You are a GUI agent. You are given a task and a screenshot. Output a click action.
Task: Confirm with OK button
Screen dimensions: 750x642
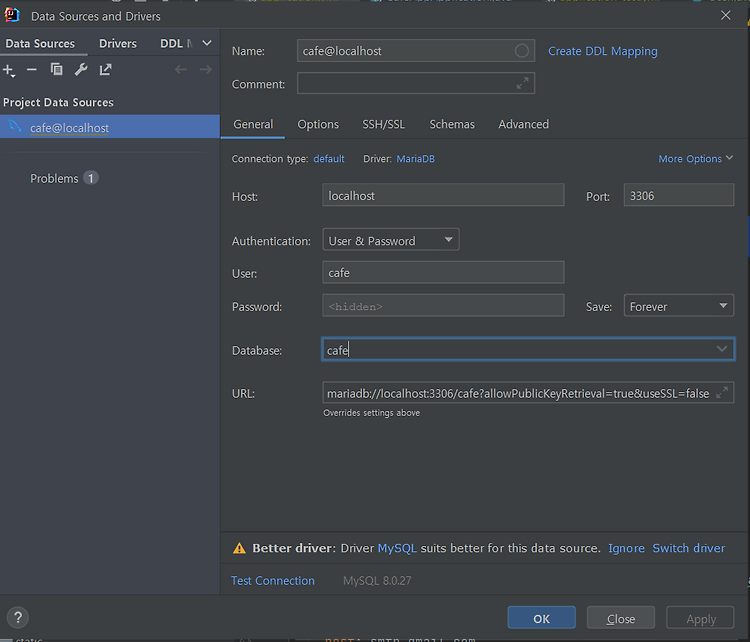[541, 619]
